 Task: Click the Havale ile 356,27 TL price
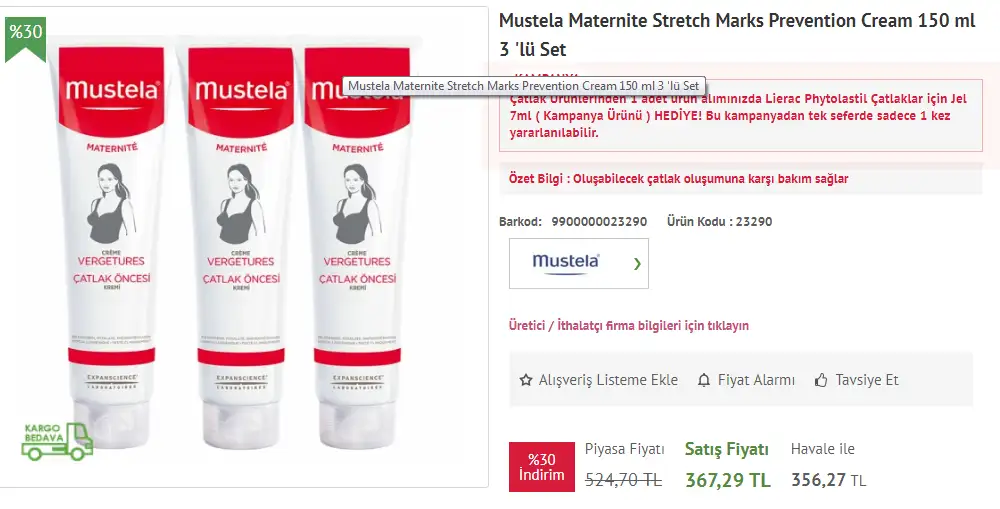pyautogui.click(x=828, y=480)
